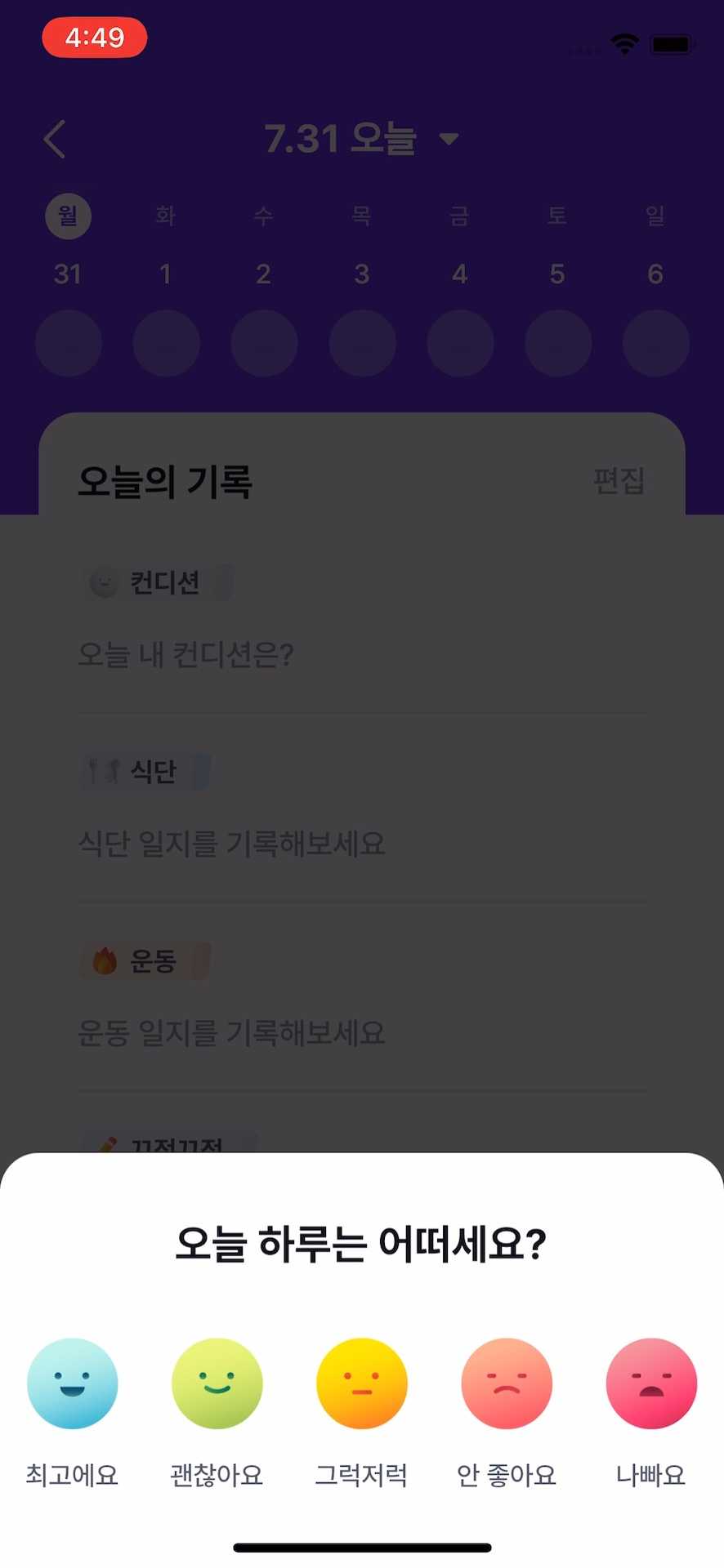Tap the home indicator bar at bottom
The width and height of the screenshot is (724, 1568).
pos(362,1548)
